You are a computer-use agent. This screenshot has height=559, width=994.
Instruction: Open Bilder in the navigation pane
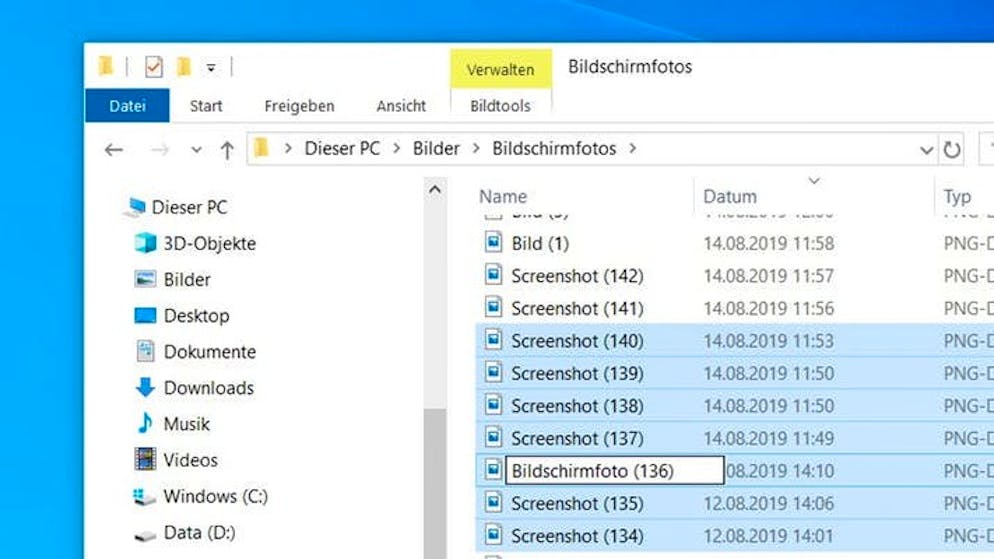(187, 280)
